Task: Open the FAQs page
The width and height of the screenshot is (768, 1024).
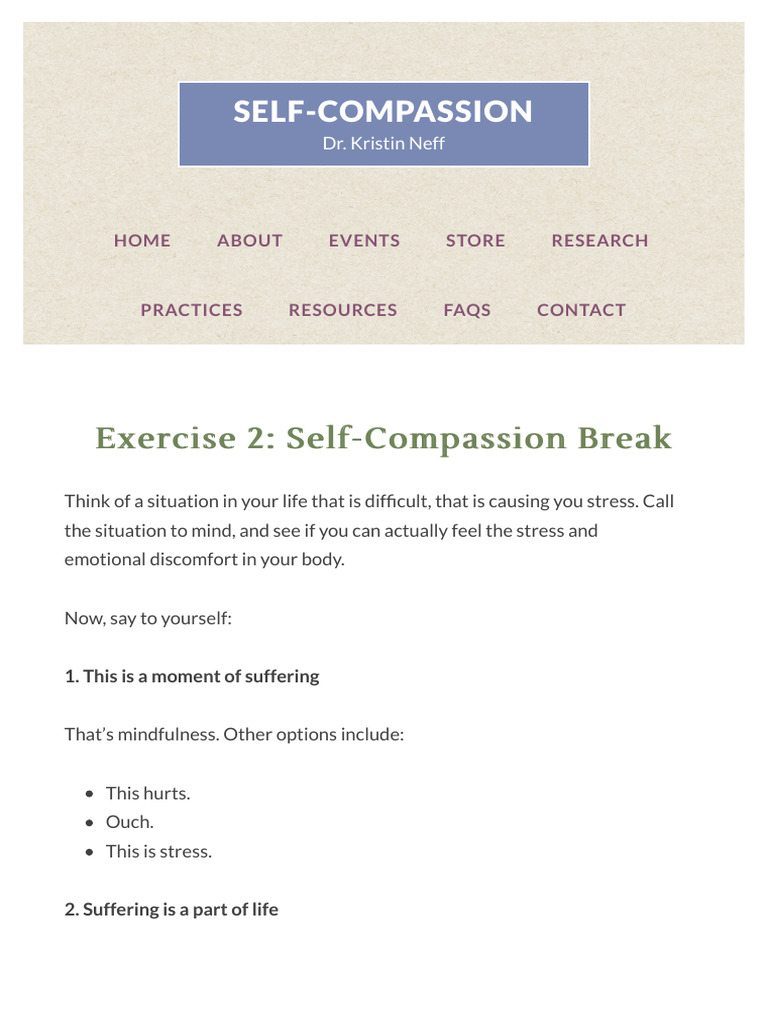Action: tap(467, 310)
